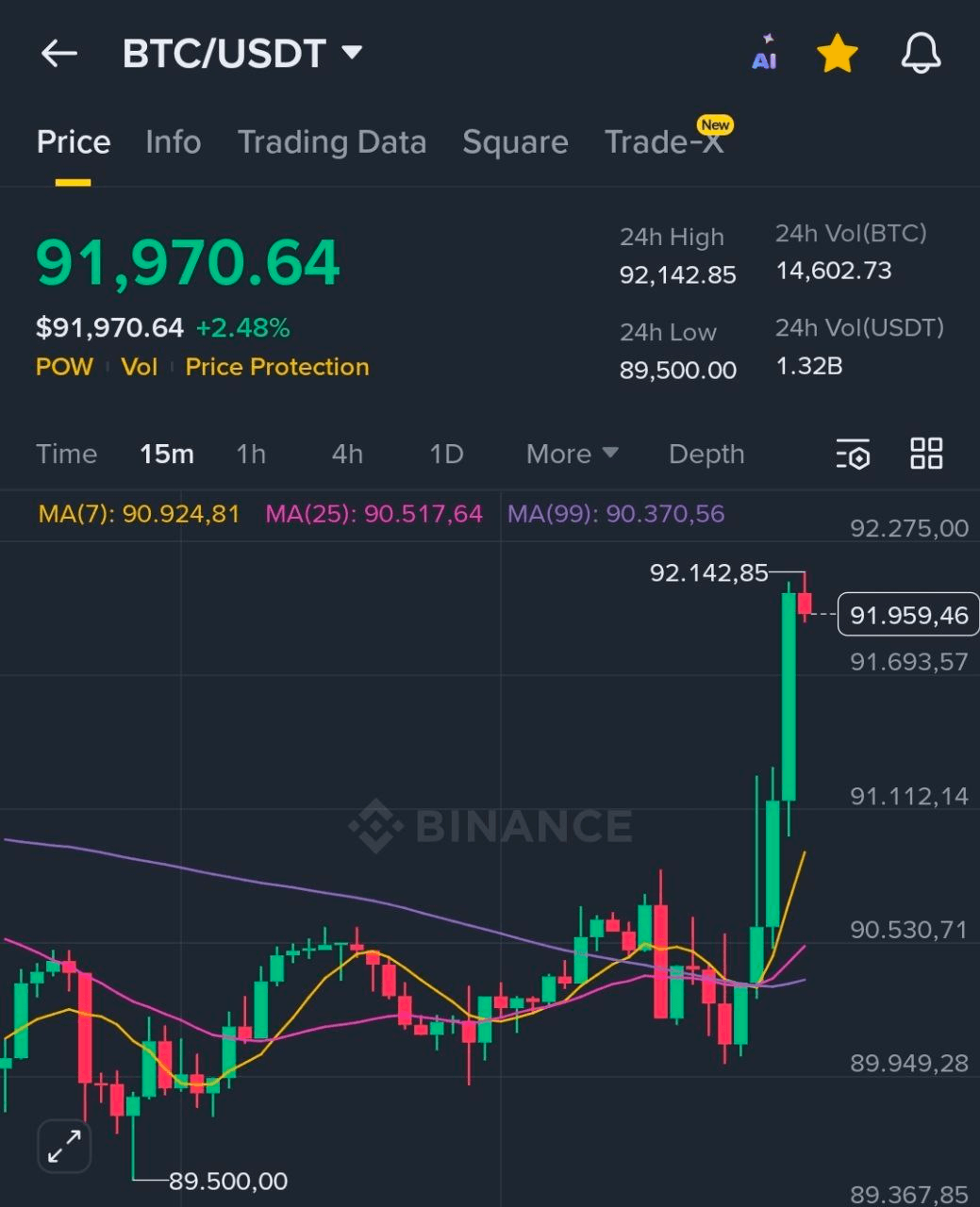Image resolution: width=980 pixels, height=1207 pixels.
Task: Select the 4h chart interval
Action: coord(347,455)
